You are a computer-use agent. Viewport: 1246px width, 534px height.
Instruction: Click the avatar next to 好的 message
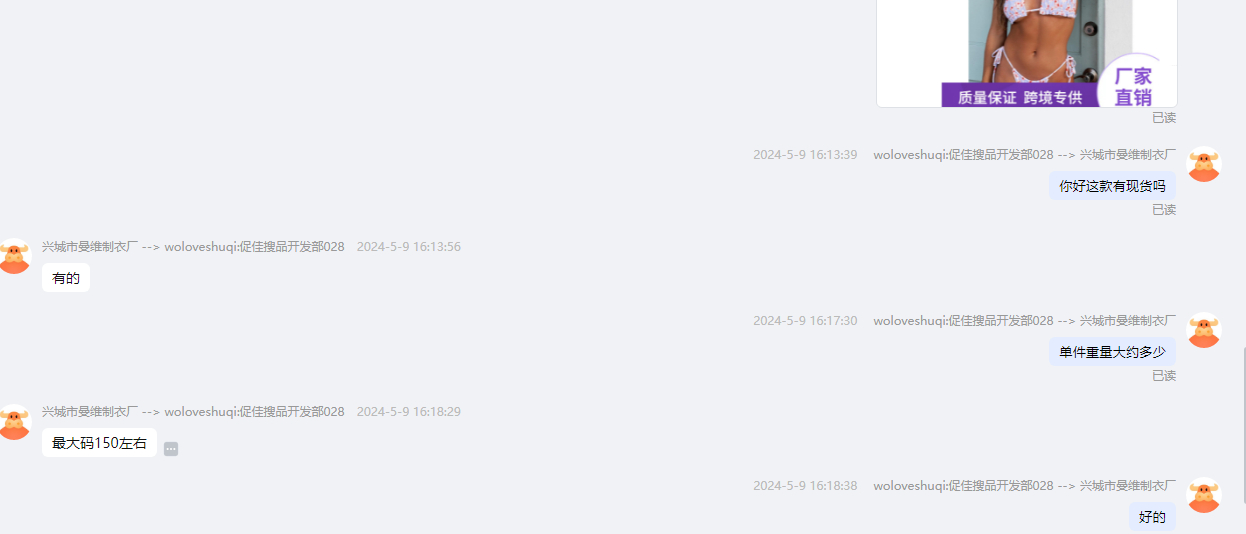1203,495
